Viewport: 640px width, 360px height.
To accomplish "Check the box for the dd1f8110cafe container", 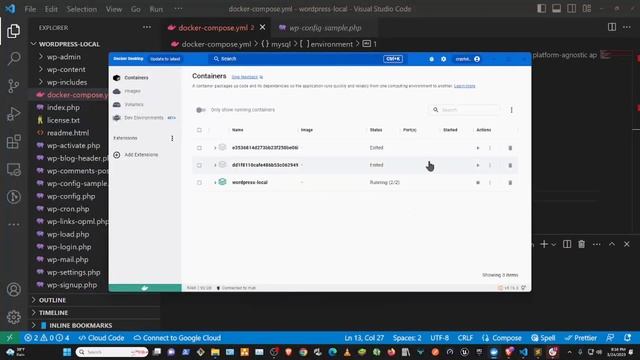I will pos(199,165).
